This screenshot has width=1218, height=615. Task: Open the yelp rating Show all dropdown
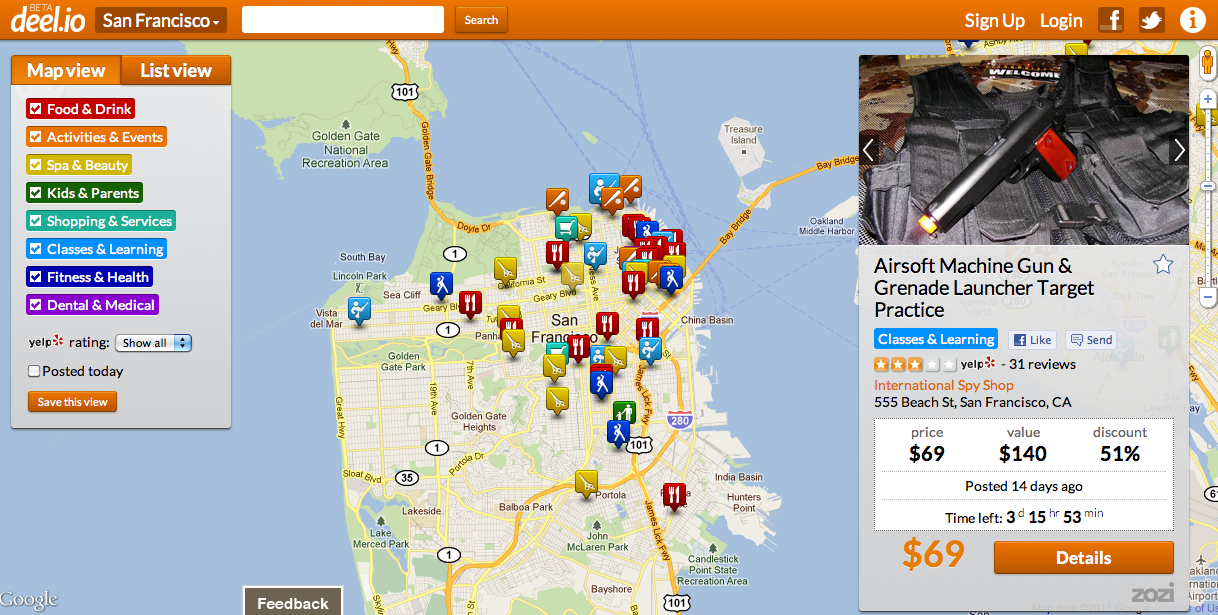pos(154,342)
